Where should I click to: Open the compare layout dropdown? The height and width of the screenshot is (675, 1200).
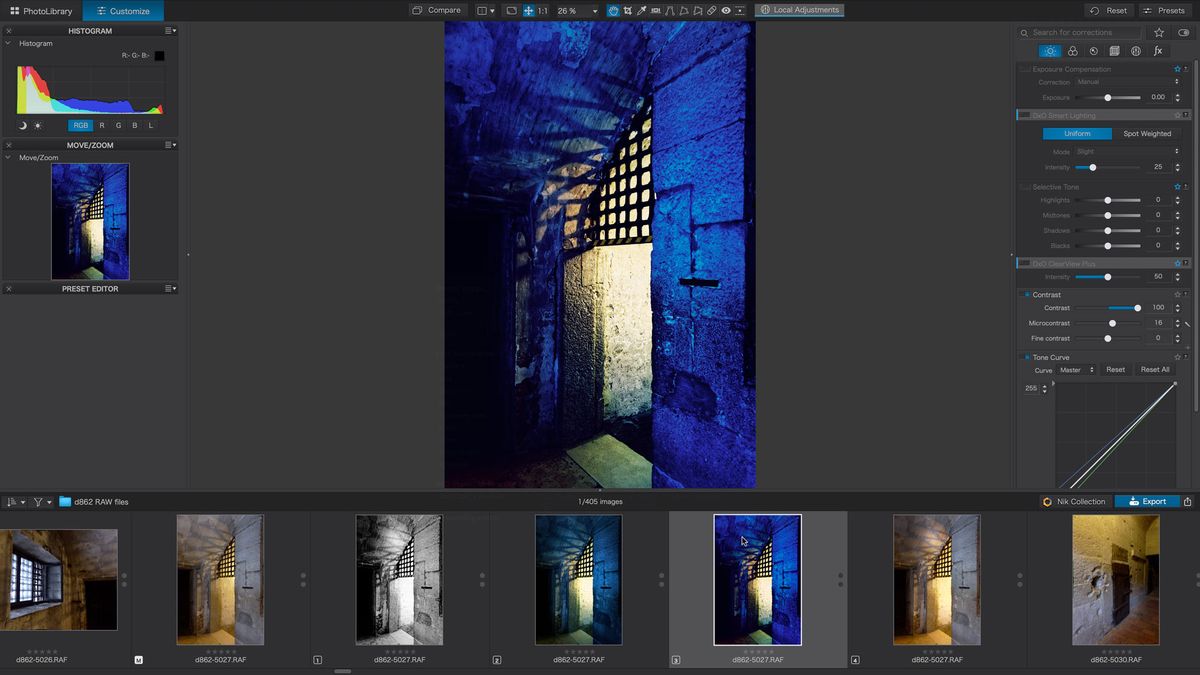click(x=486, y=10)
